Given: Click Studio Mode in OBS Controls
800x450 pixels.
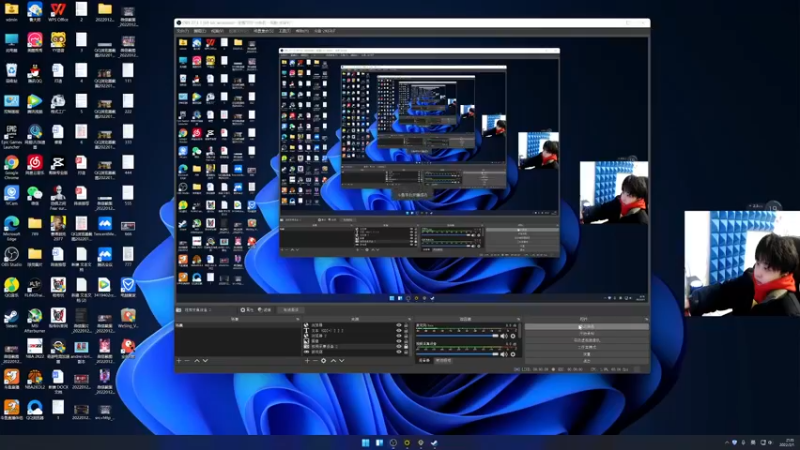Looking at the screenshot, I should coord(587,347).
